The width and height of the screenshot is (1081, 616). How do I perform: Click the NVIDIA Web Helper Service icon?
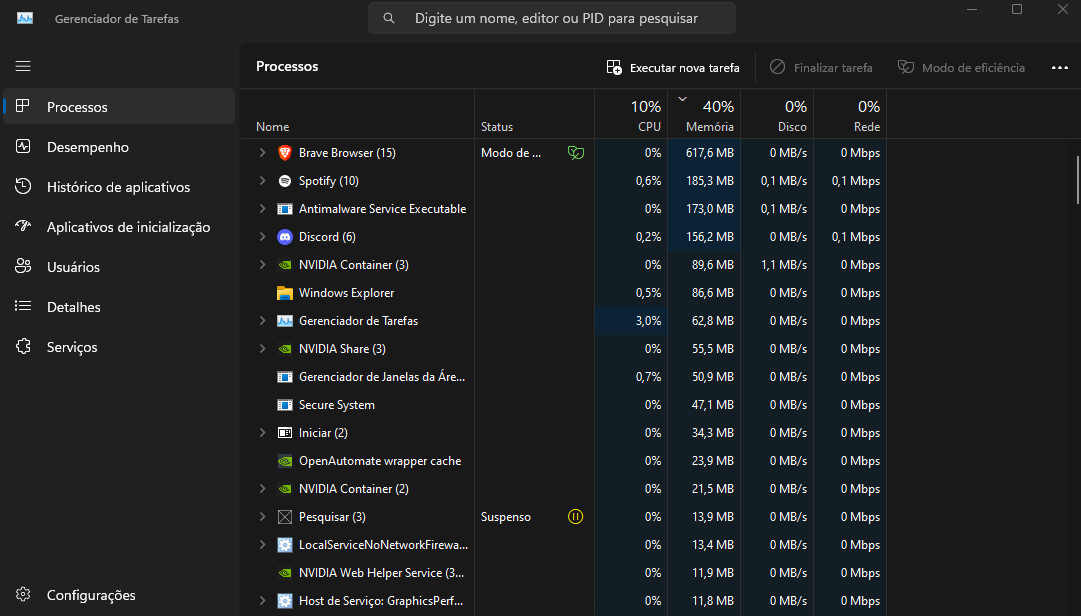(x=285, y=573)
